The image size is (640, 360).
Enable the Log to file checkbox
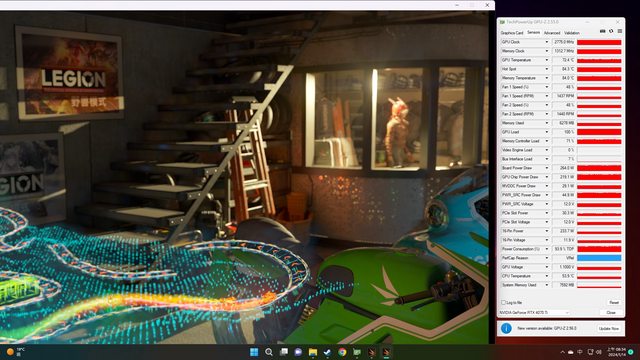[503, 302]
